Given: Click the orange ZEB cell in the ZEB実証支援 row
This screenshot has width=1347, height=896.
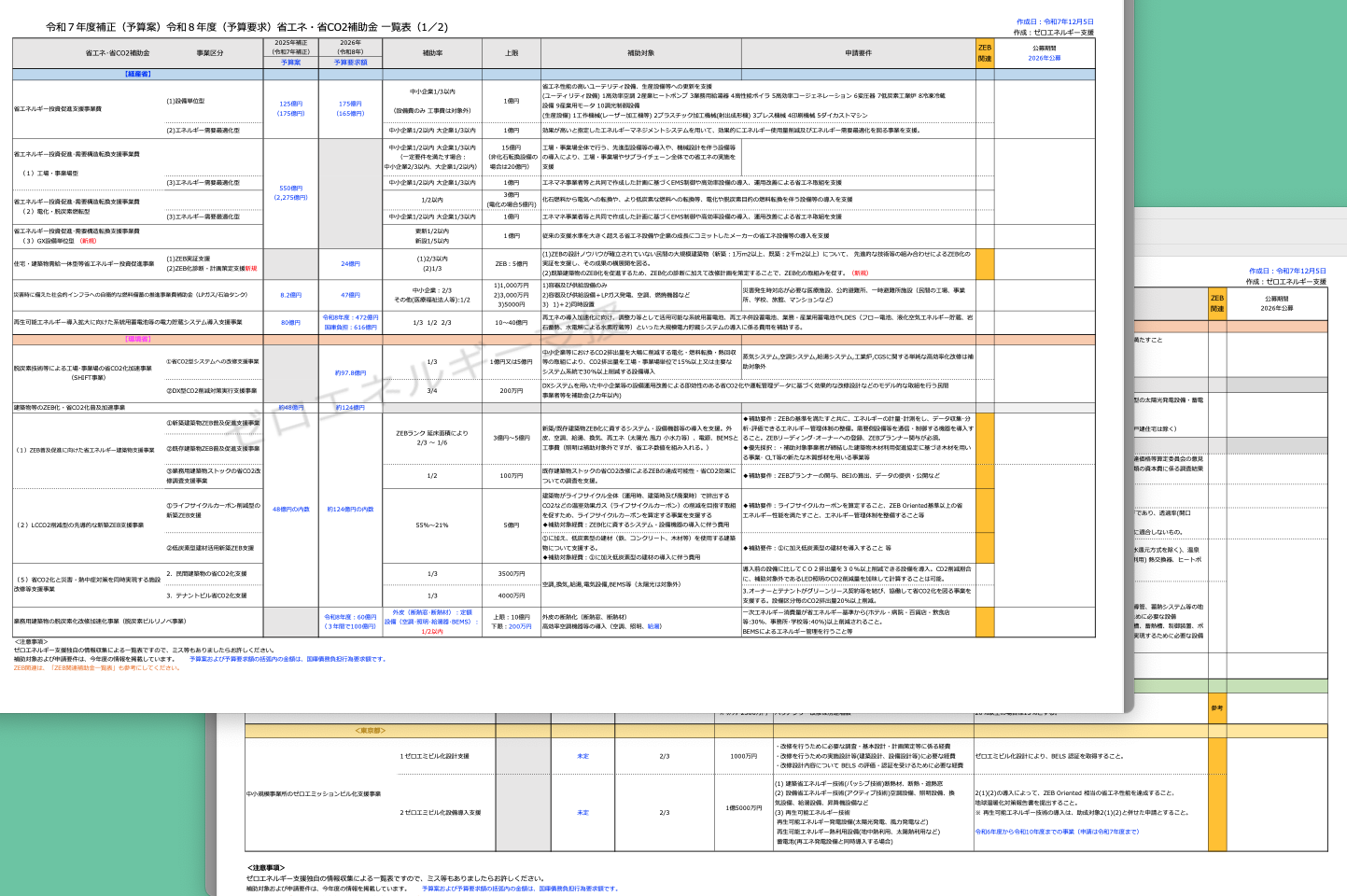Looking at the screenshot, I should 984,264.
